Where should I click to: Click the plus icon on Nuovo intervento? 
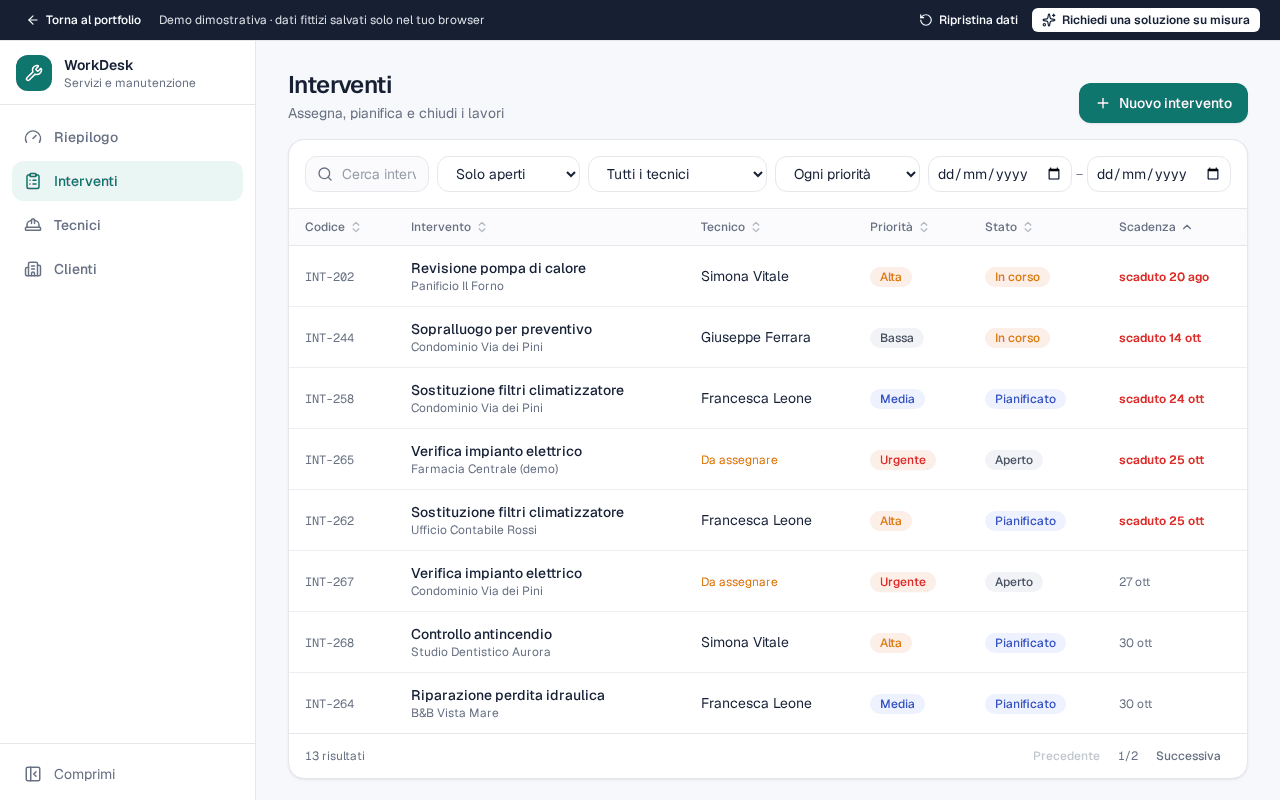click(x=1103, y=103)
